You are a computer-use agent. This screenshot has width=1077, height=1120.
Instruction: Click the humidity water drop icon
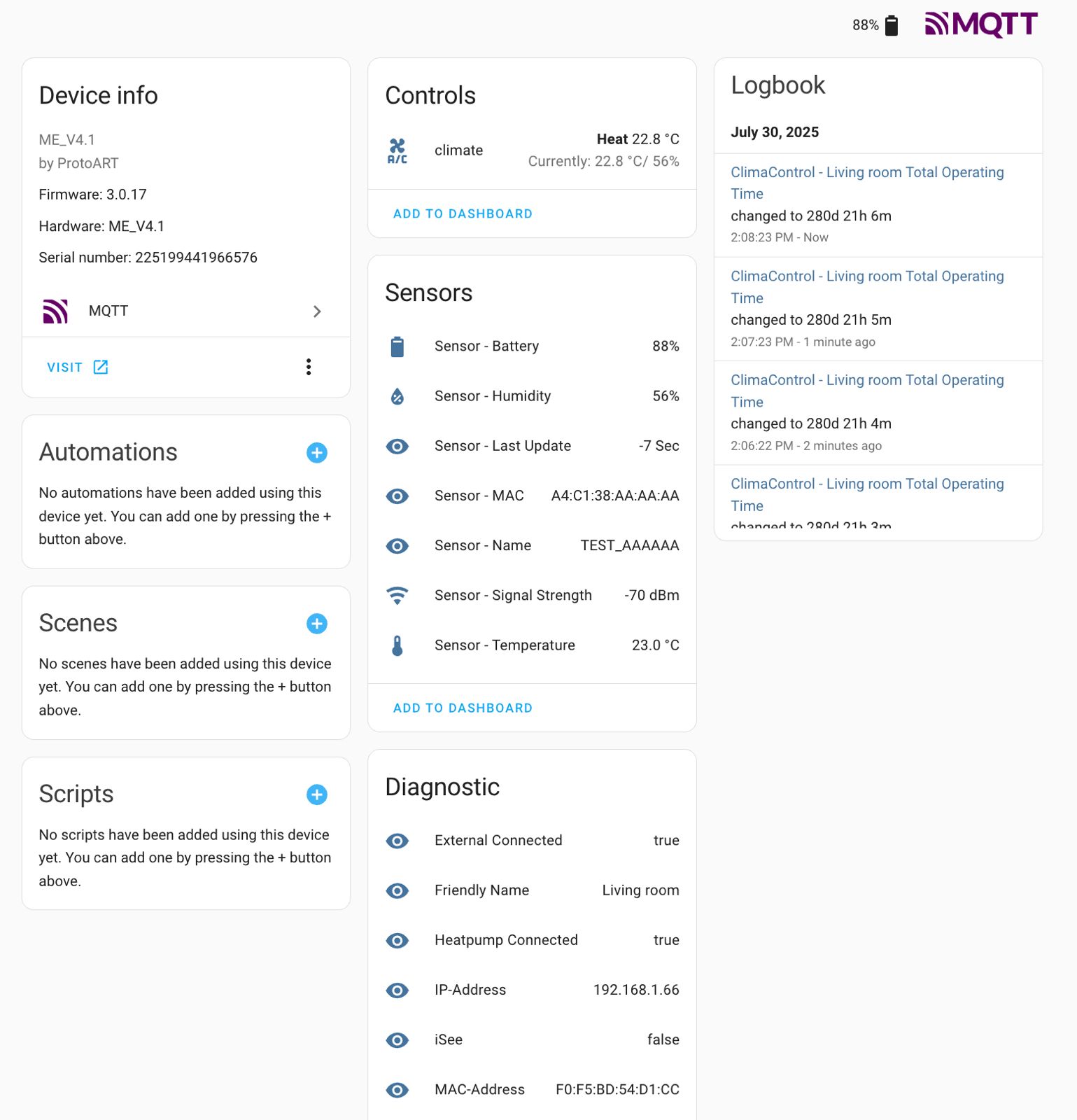[397, 396]
